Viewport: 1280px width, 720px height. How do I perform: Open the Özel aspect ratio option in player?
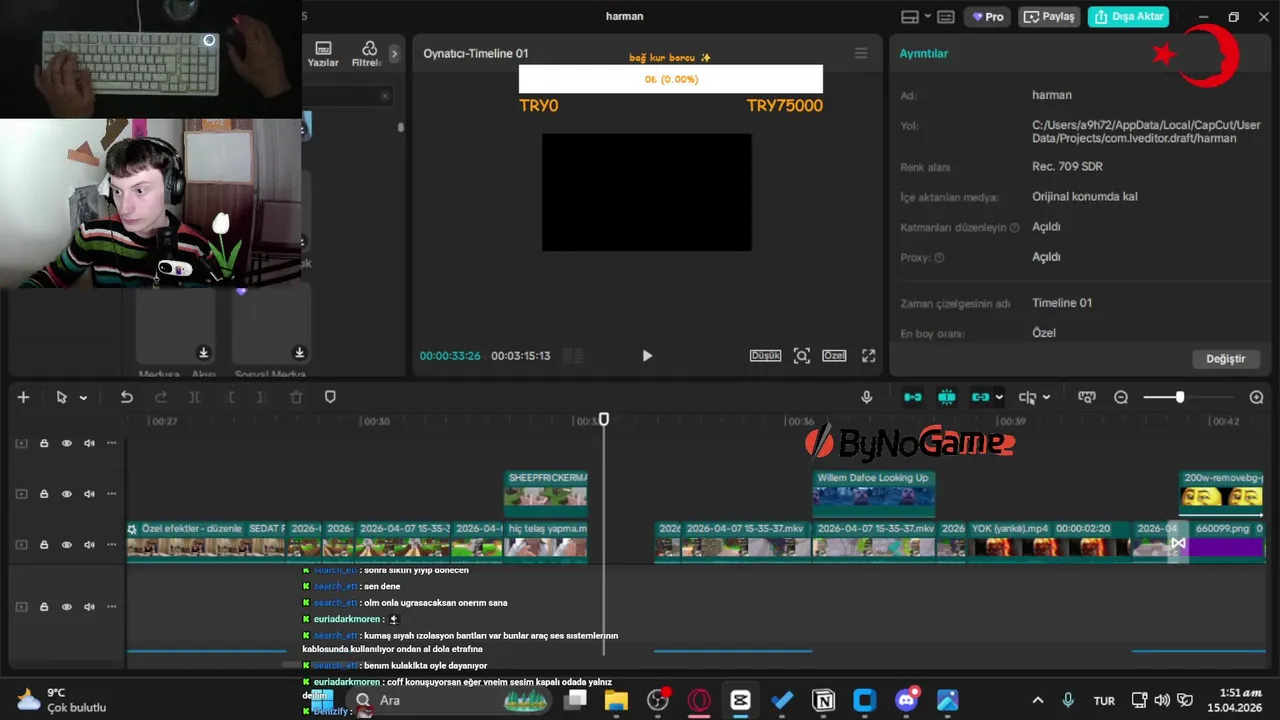[x=834, y=355]
